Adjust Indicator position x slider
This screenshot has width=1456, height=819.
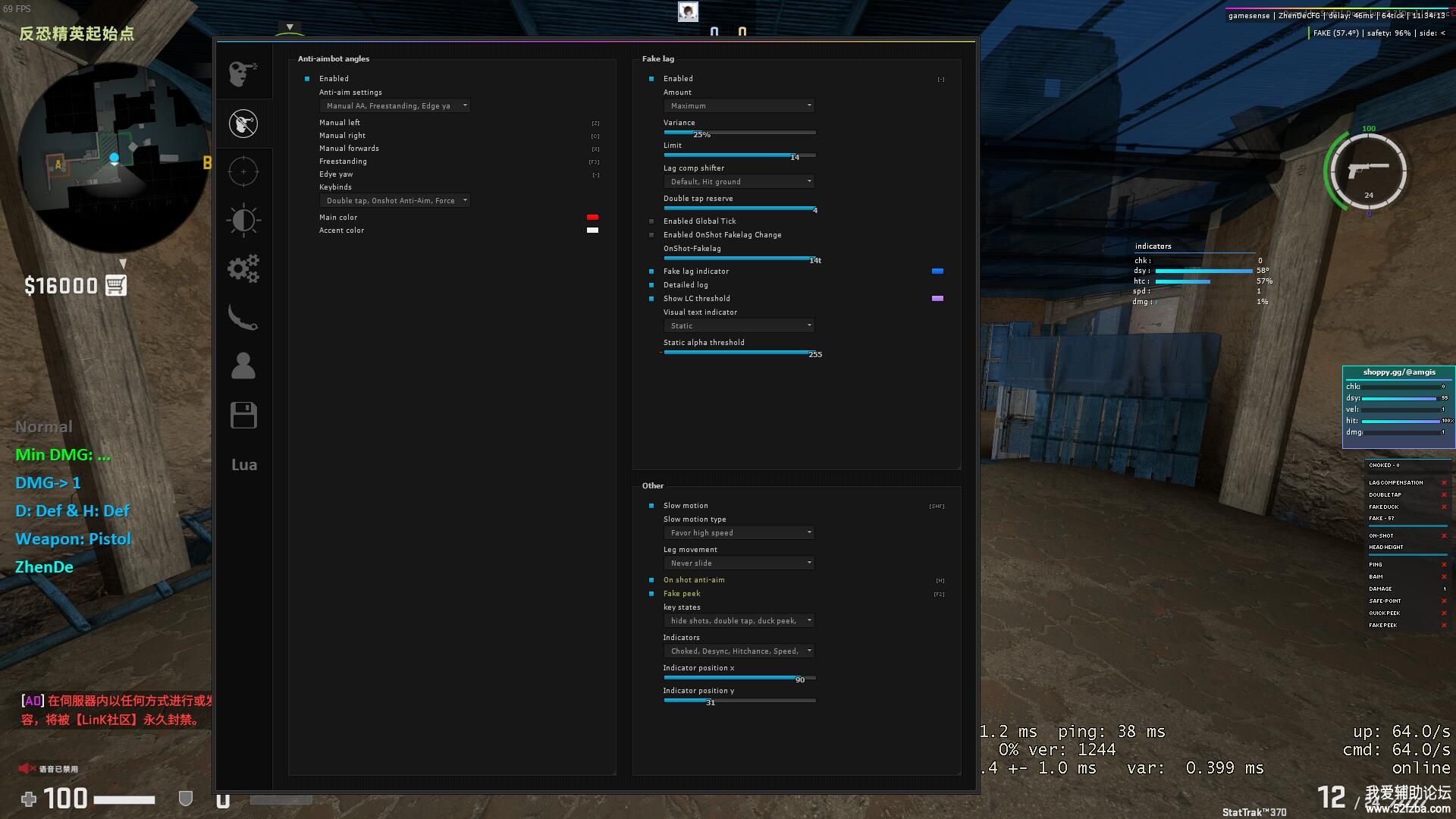coord(739,678)
